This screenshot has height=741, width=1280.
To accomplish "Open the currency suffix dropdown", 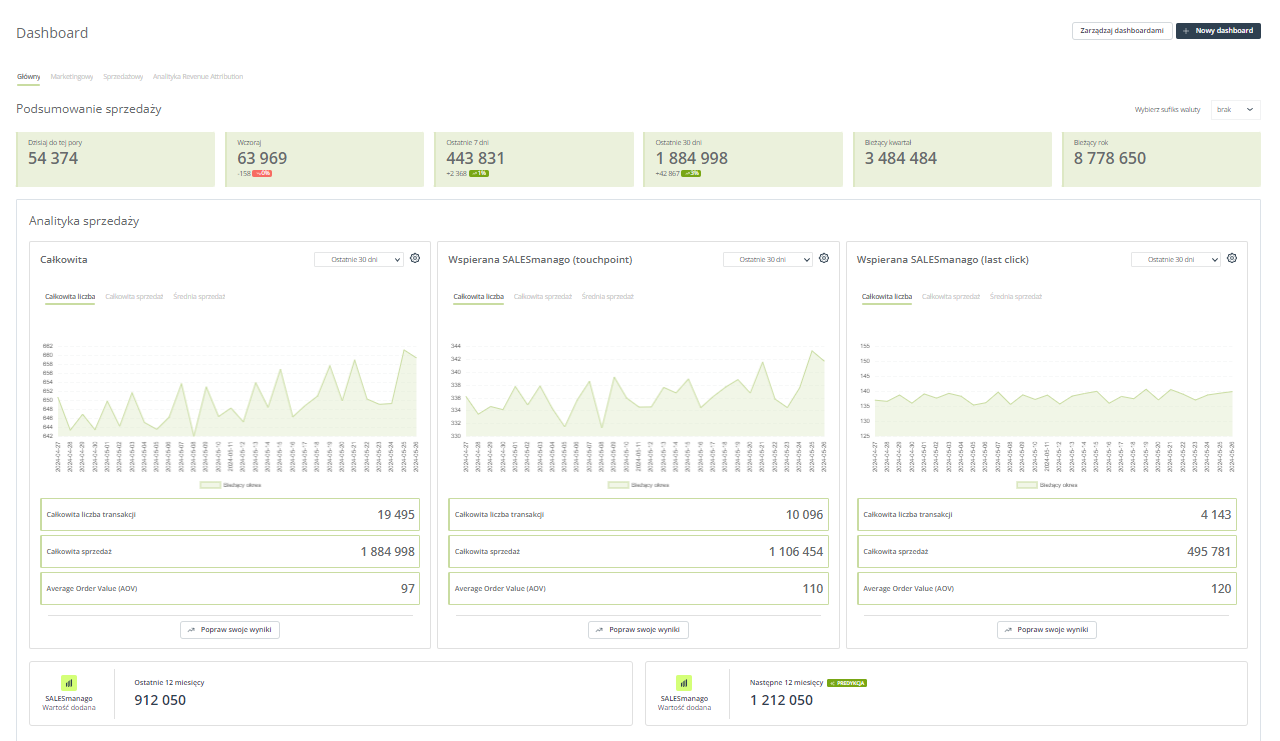I will (x=1236, y=109).
